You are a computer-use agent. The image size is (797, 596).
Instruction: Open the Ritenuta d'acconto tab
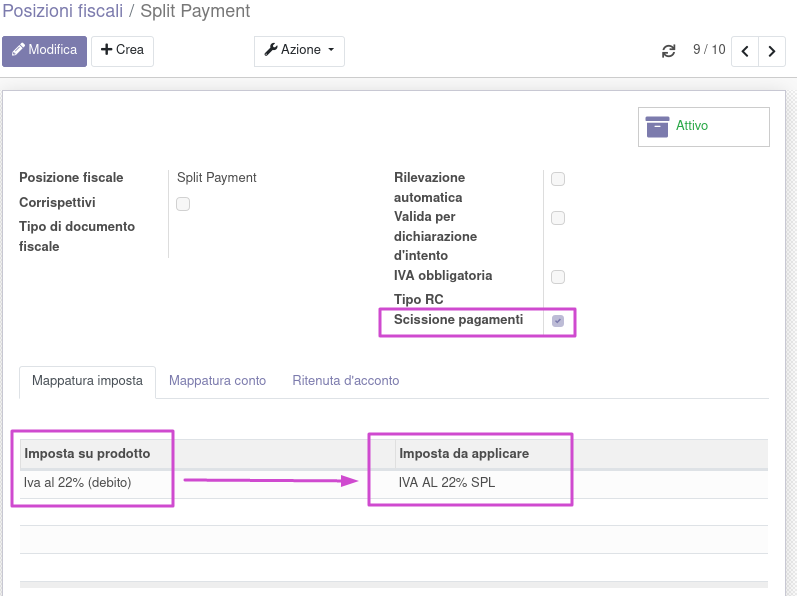tap(345, 381)
